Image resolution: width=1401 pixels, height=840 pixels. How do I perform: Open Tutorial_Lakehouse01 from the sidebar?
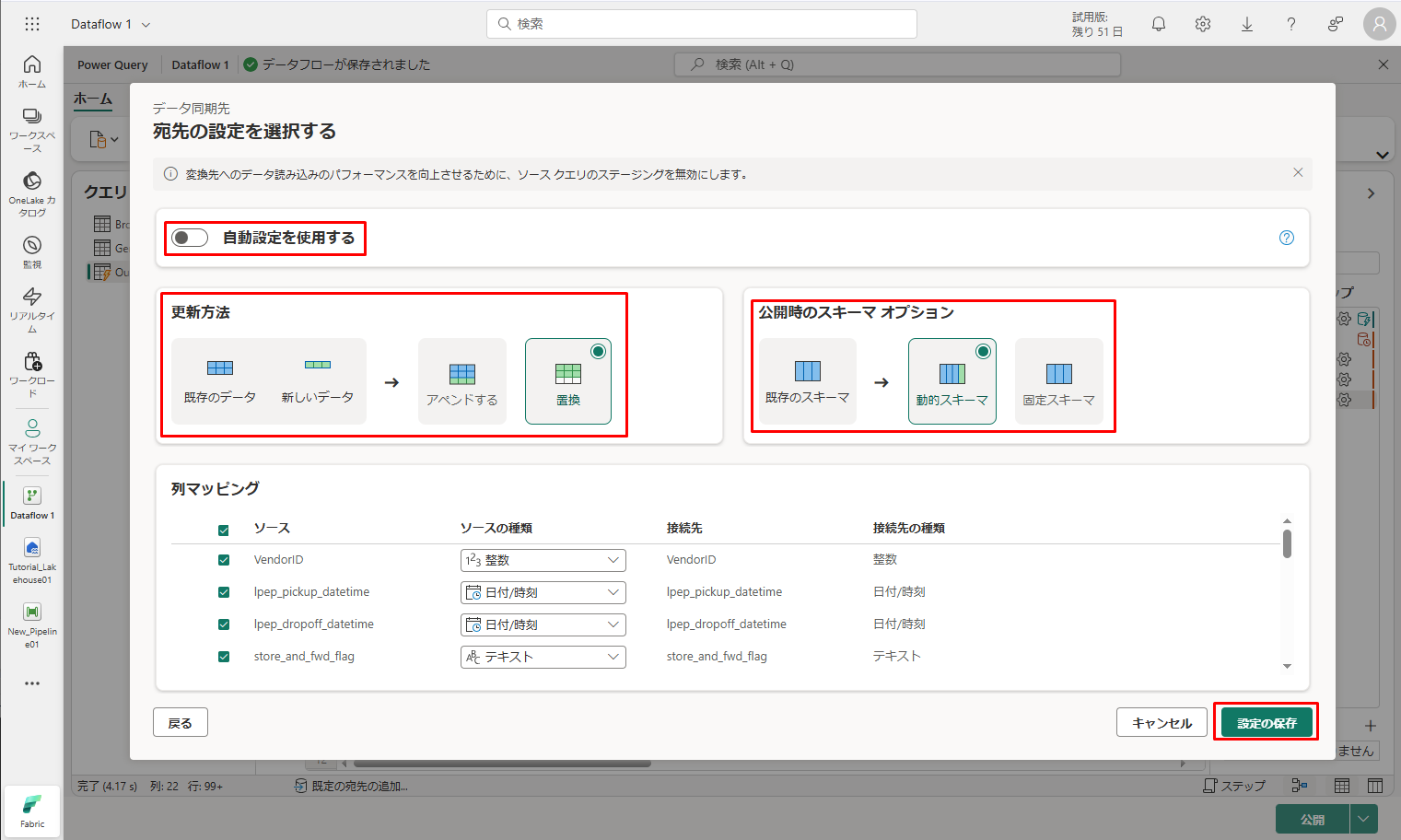click(x=32, y=560)
